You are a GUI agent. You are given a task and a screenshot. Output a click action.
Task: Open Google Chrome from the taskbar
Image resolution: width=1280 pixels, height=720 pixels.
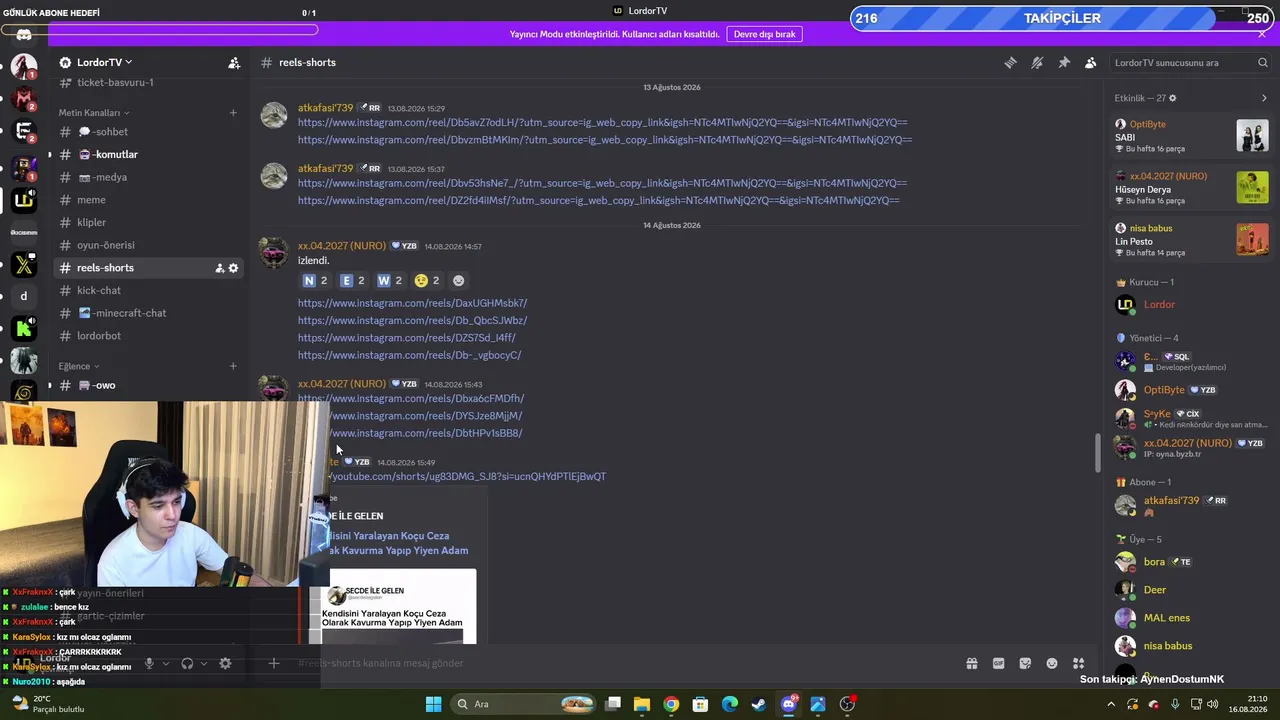(671, 704)
